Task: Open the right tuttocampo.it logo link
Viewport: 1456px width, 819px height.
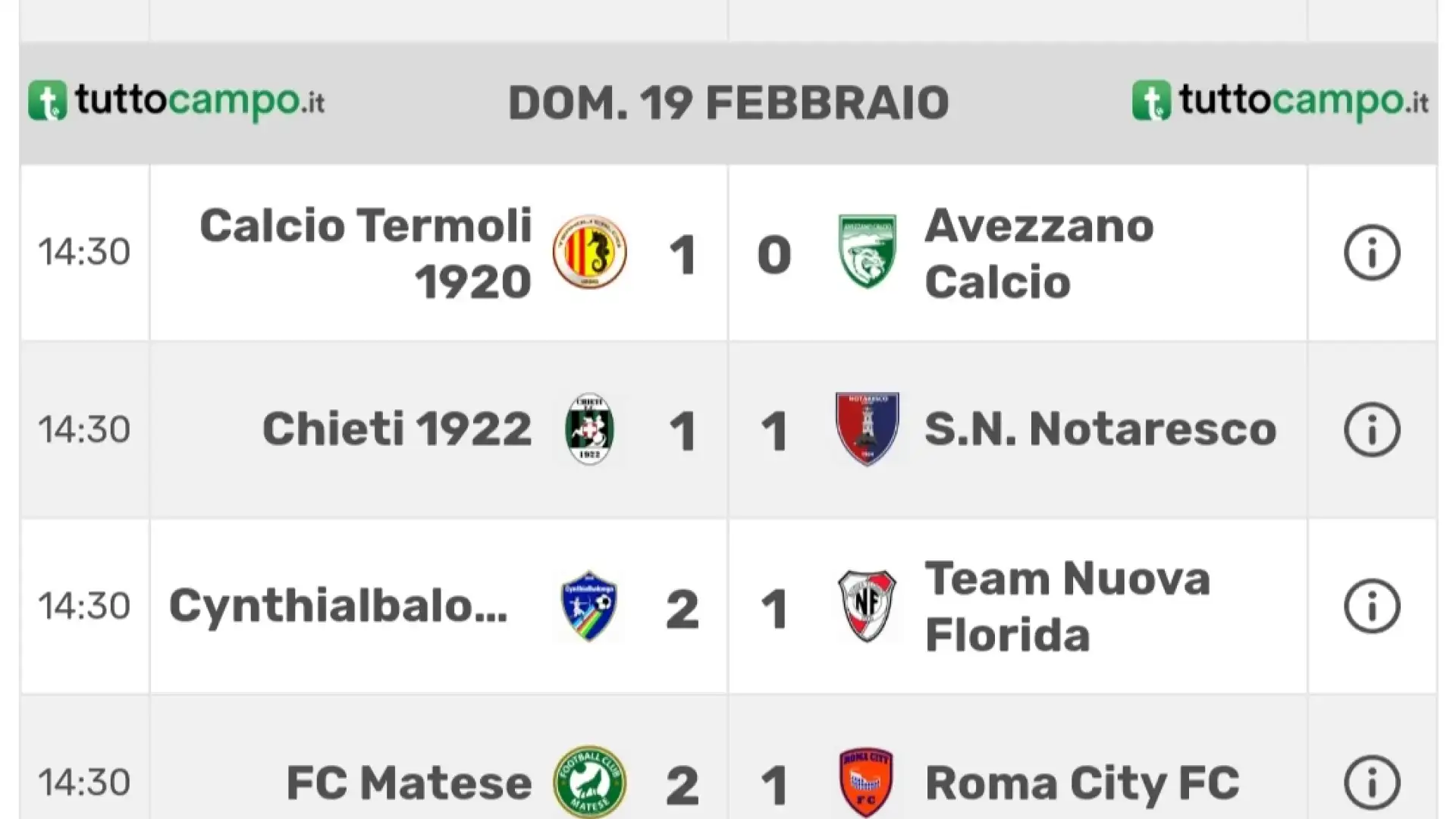Action: pyautogui.click(x=1281, y=102)
